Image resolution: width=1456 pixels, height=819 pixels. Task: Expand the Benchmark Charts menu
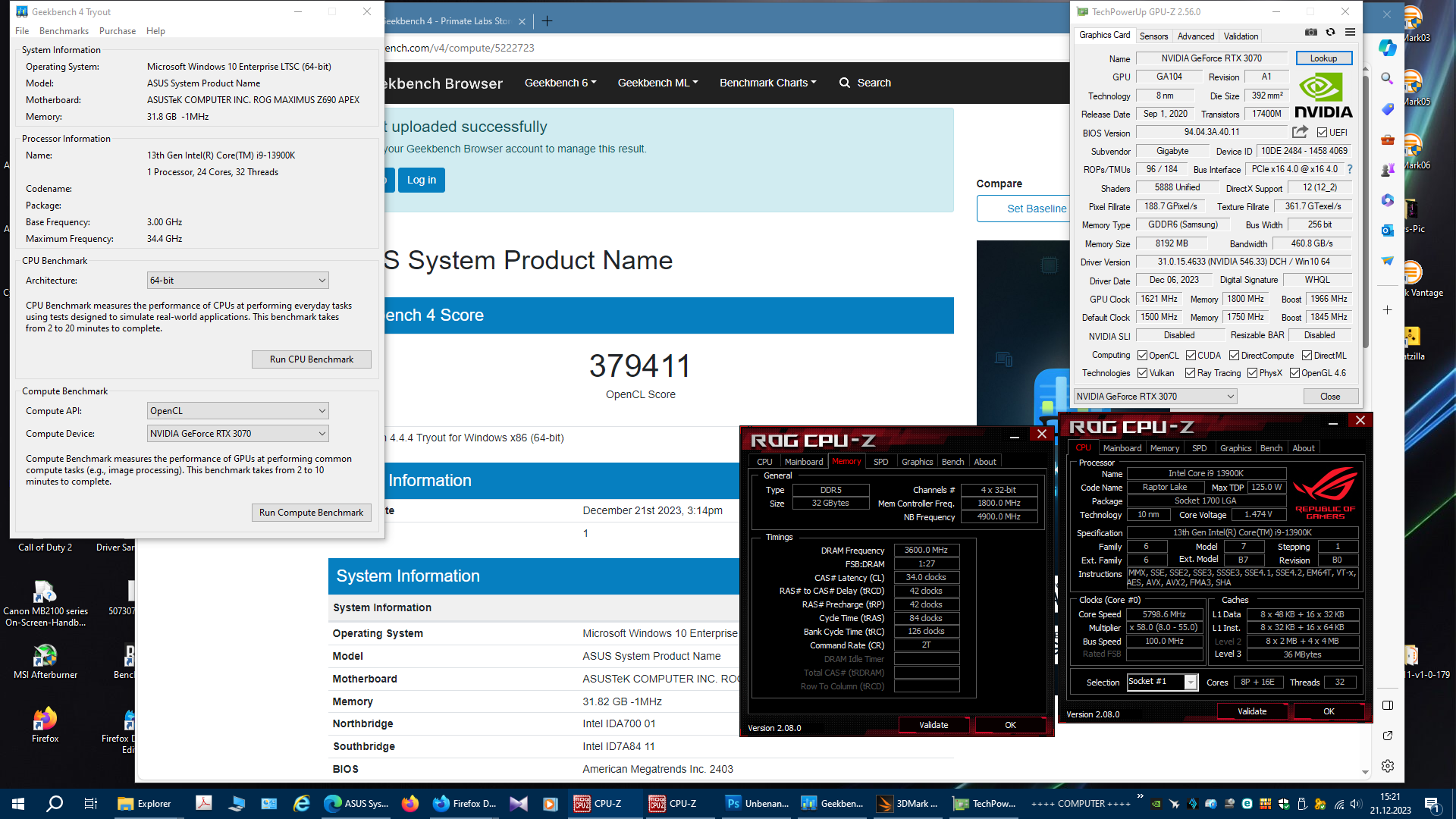point(767,83)
